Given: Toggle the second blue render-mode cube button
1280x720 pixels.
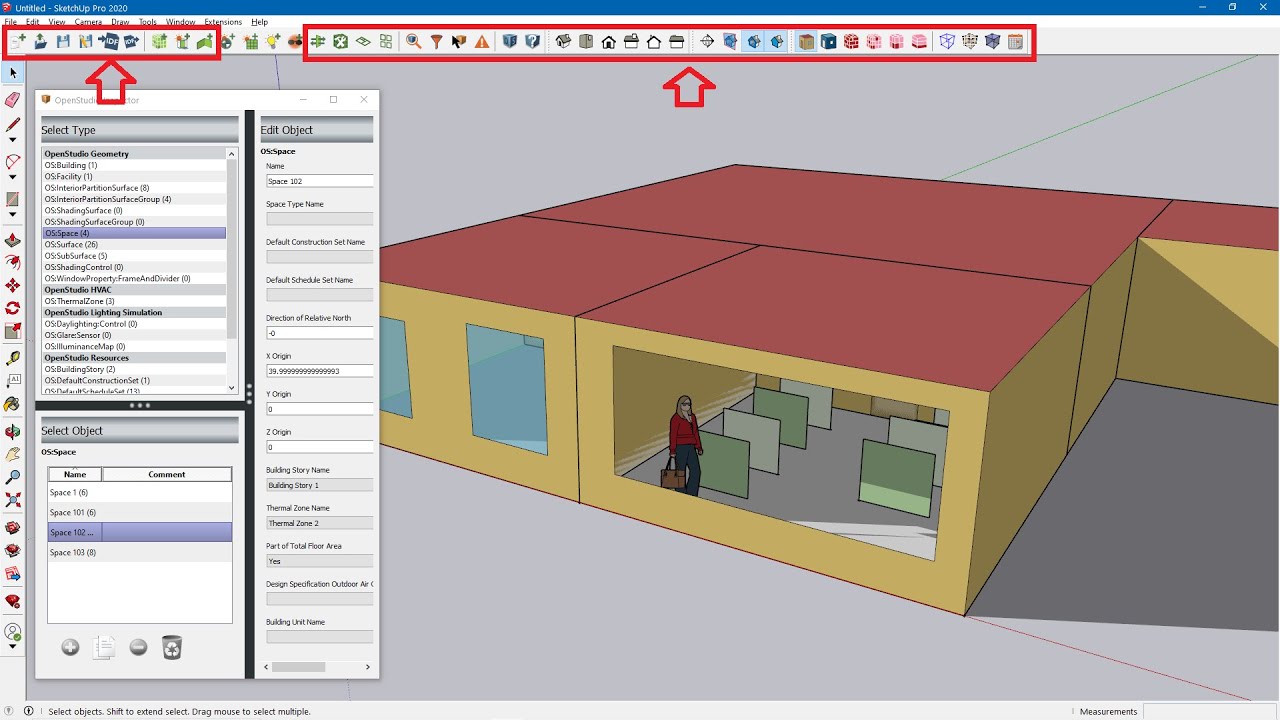Looking at the screenshot, I should coord(777,41).
